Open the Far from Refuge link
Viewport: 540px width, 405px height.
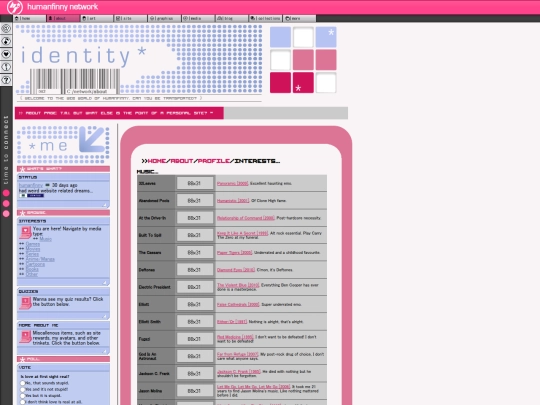(x=237, y=354)
